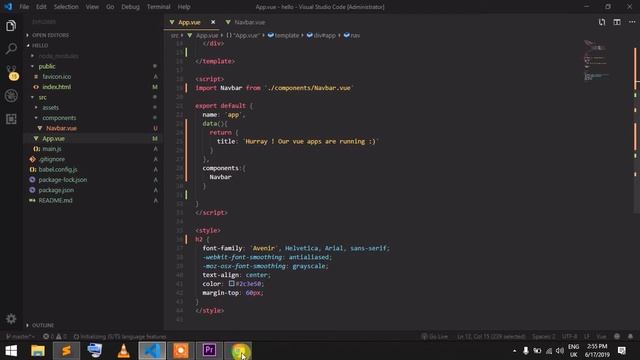Open the Manage gear menu
Image resolution: width=640 pixels, height=360 pixels.
pos(11,319)
